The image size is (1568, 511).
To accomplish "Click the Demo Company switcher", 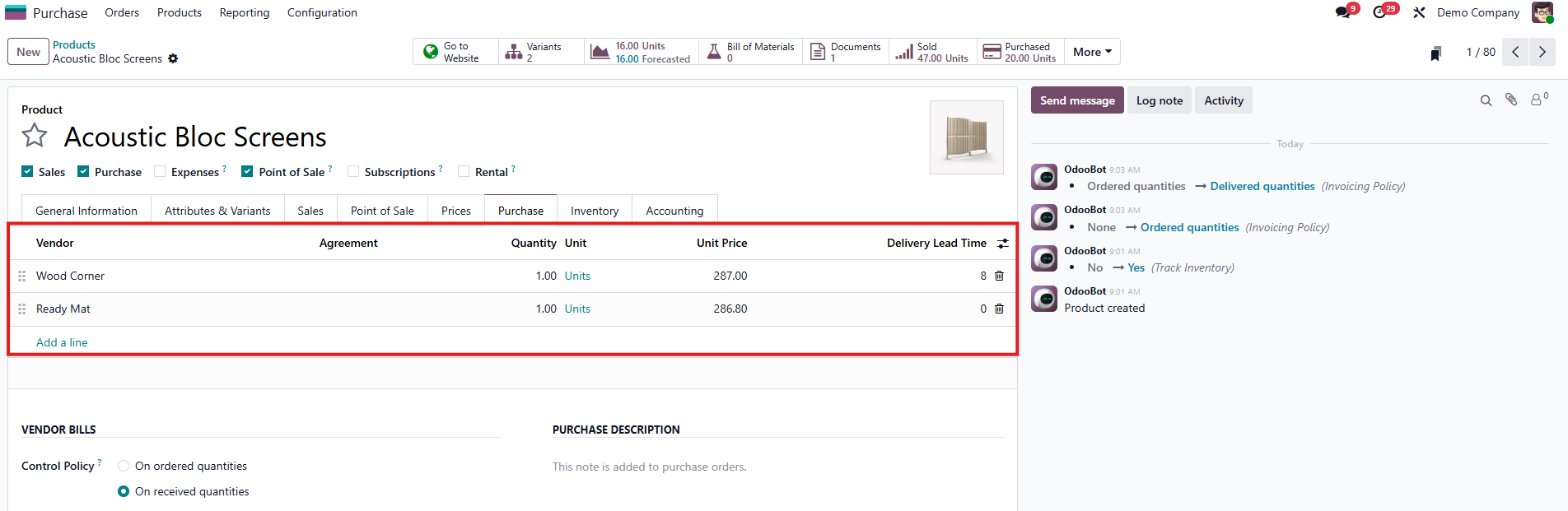I will [x=1478, y=12].
